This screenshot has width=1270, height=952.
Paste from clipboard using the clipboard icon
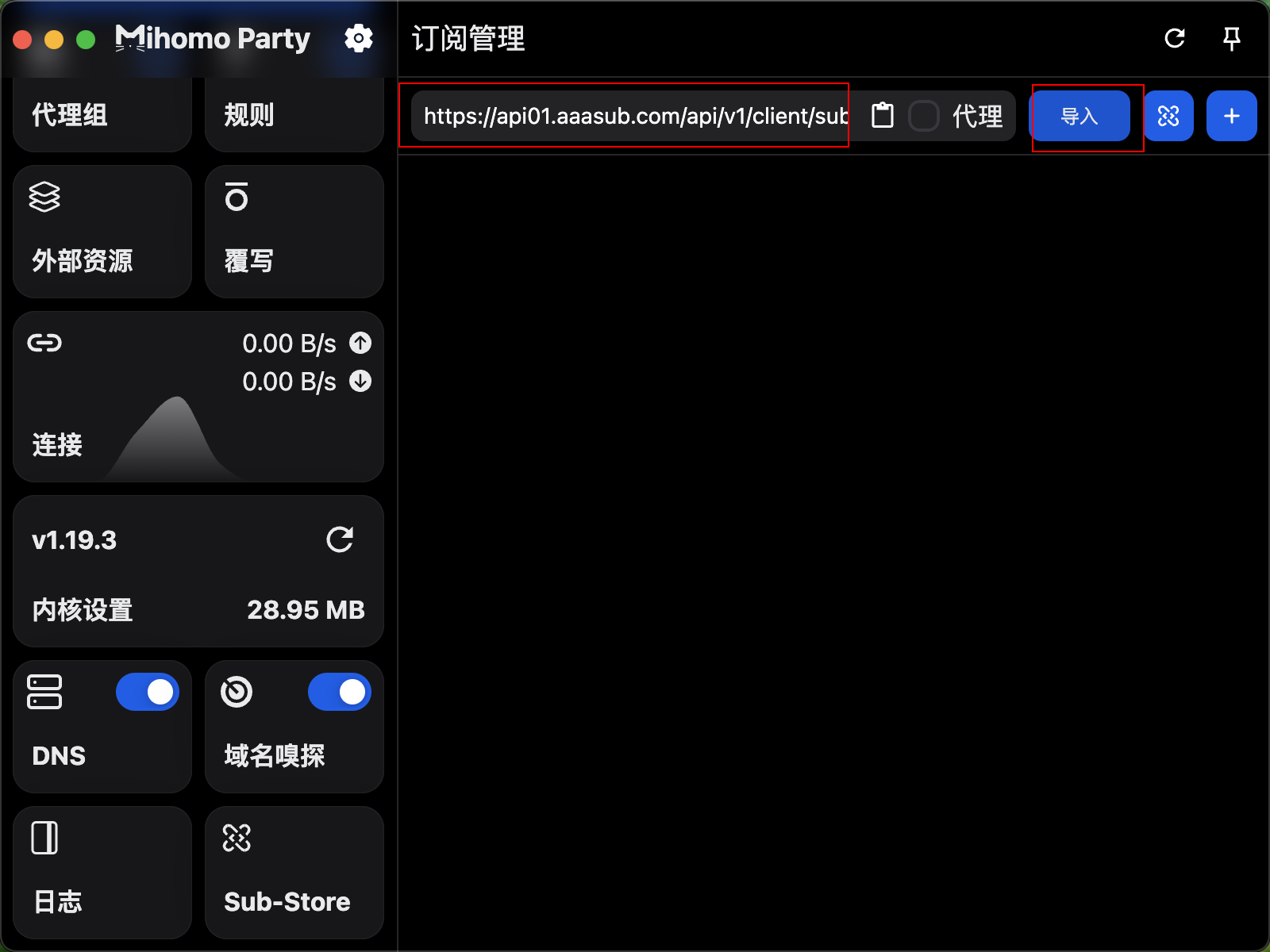point(883,116)
